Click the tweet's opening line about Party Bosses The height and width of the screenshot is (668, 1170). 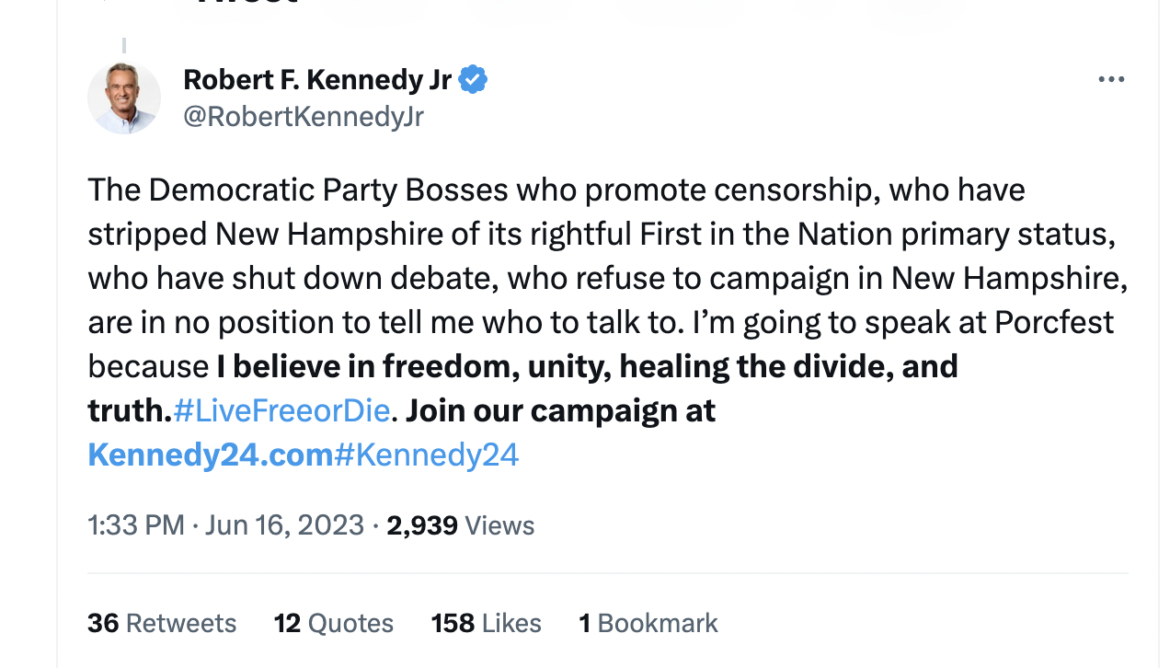[x=555, y=190]
